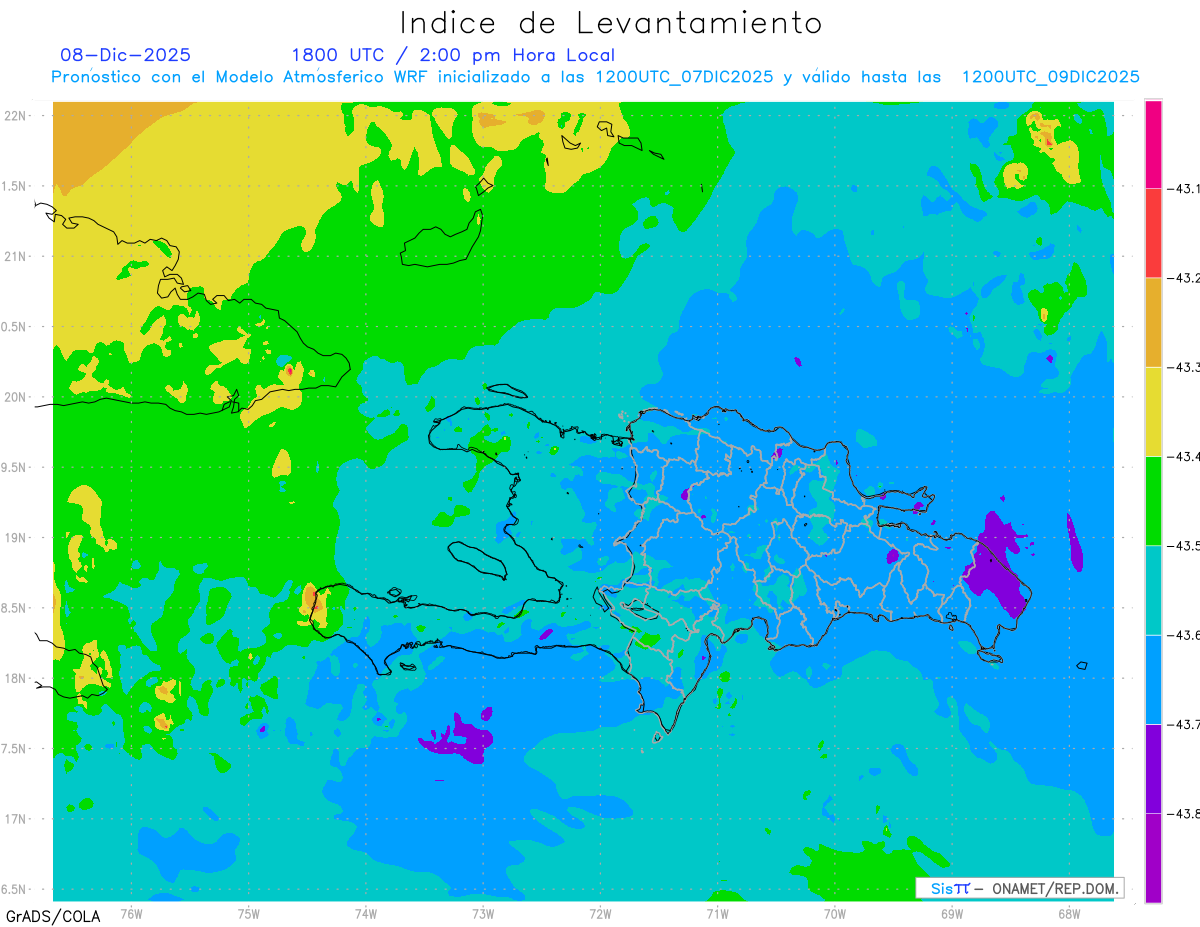Image resolution: width=1200 pixels, height=927 pixels.
Task: Click the '-43.3' colorbar value
Action: [x=1183, y=367]
